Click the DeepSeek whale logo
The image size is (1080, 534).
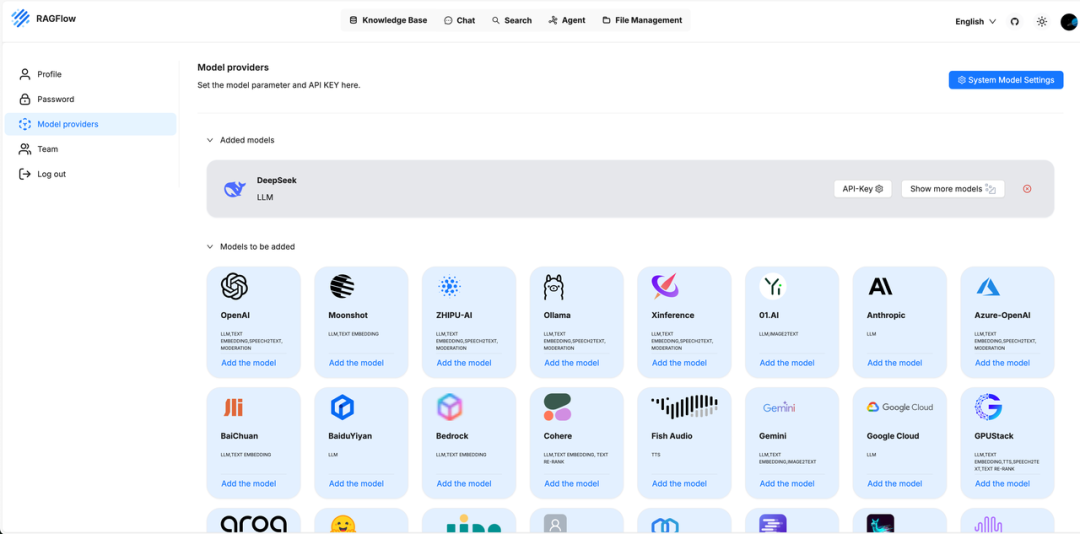coord(235,189)
